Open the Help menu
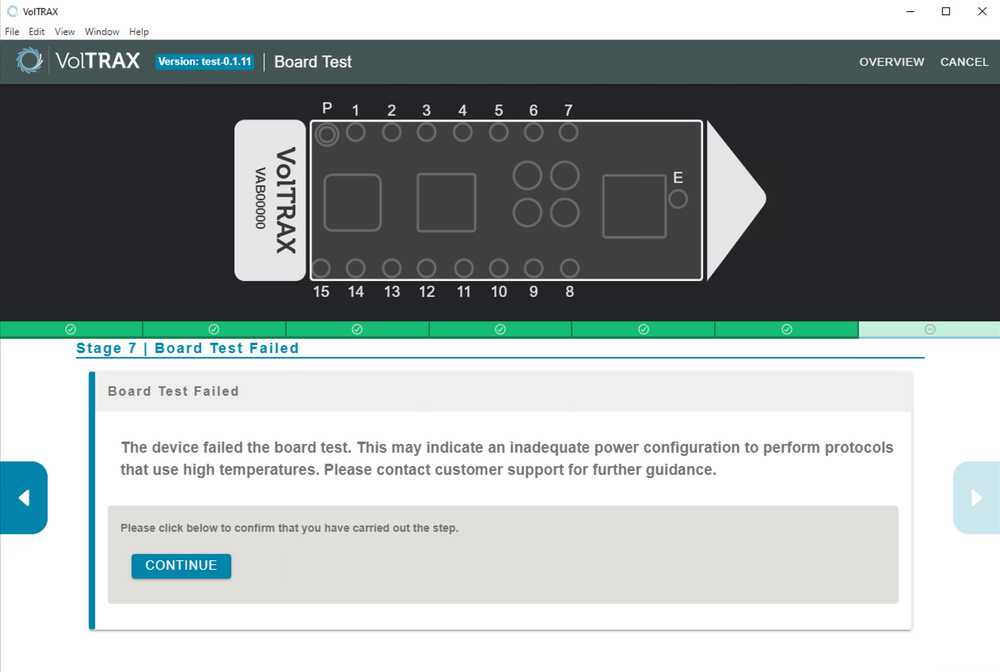 click(x=138, y=31)
